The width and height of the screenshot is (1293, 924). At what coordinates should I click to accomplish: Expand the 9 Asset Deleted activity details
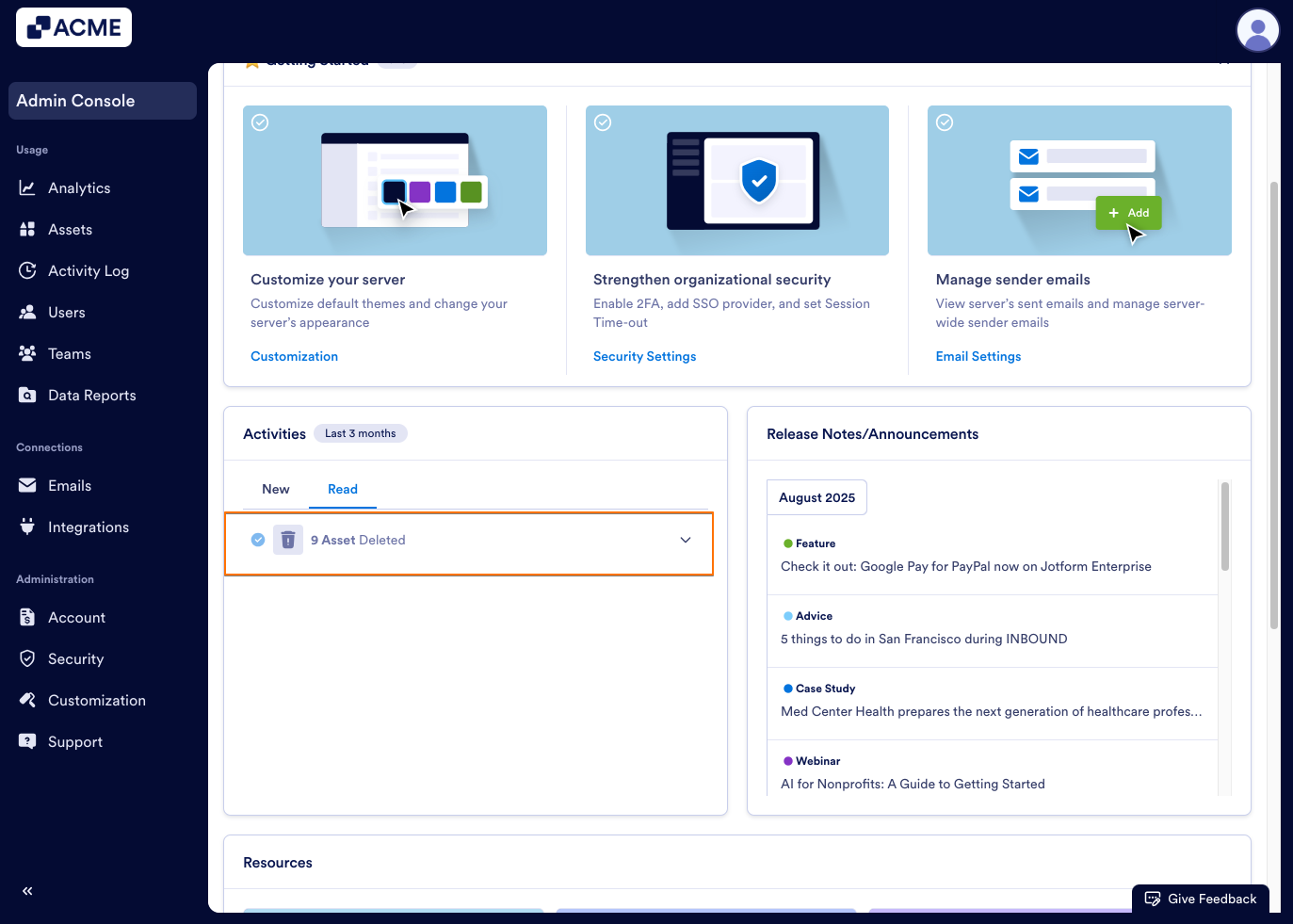coord(685,540)
